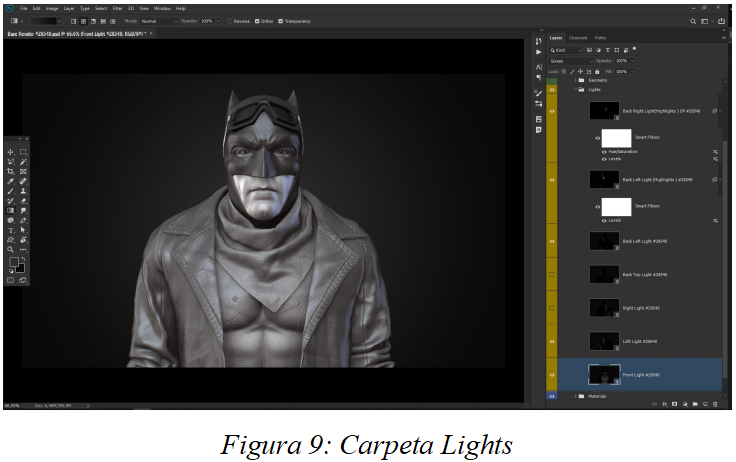Open the Filter menu
The width and height of the screenshot is (736, 462).
[x=115, y=8]
